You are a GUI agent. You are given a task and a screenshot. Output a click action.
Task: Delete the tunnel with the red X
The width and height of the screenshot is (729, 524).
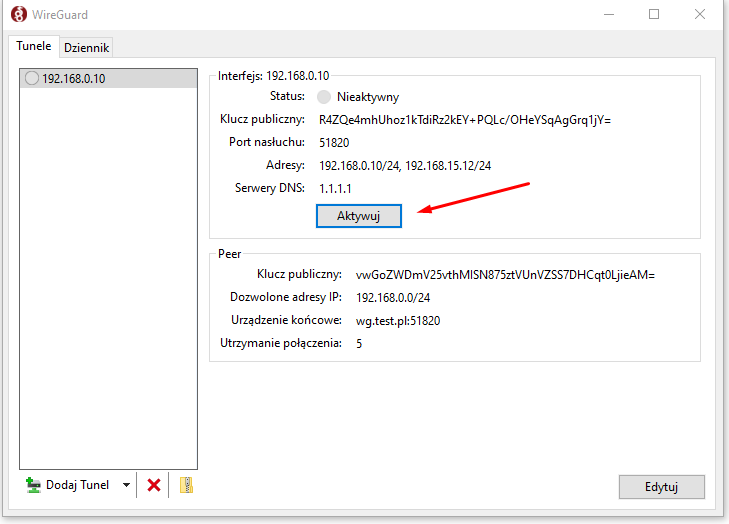154,485
